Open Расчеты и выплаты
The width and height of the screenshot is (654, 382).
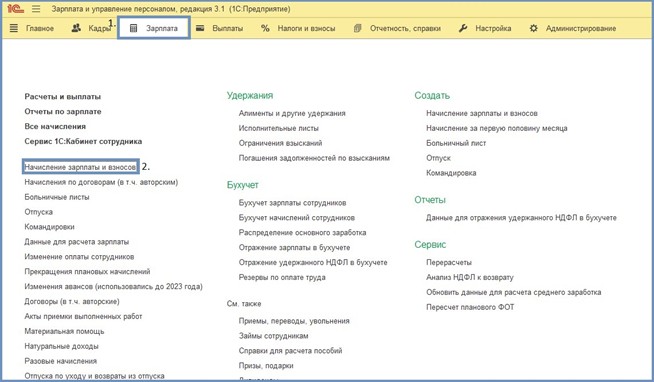point(63,97)
